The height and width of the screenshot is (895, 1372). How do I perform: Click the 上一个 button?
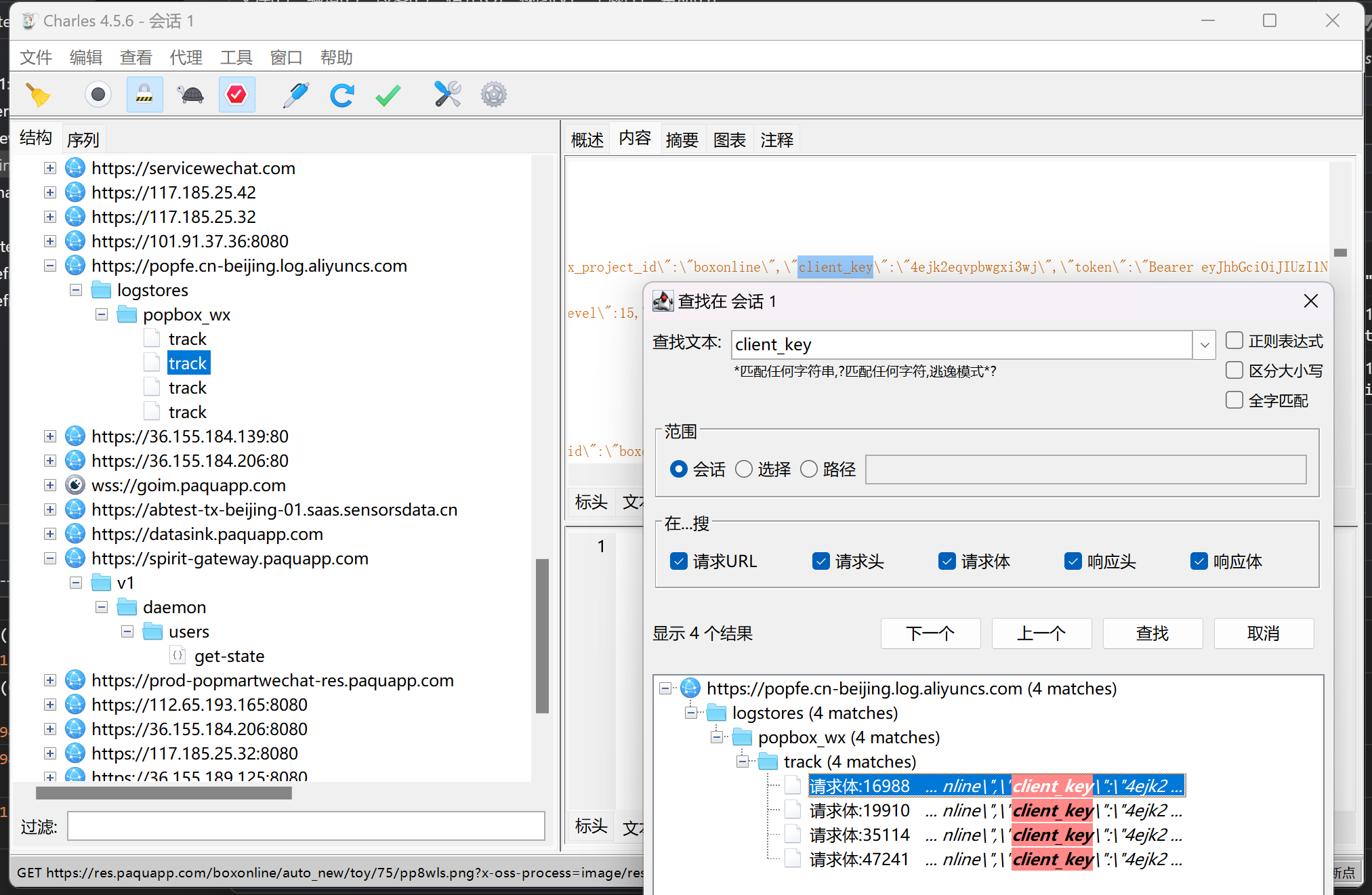pos(1041,633)
